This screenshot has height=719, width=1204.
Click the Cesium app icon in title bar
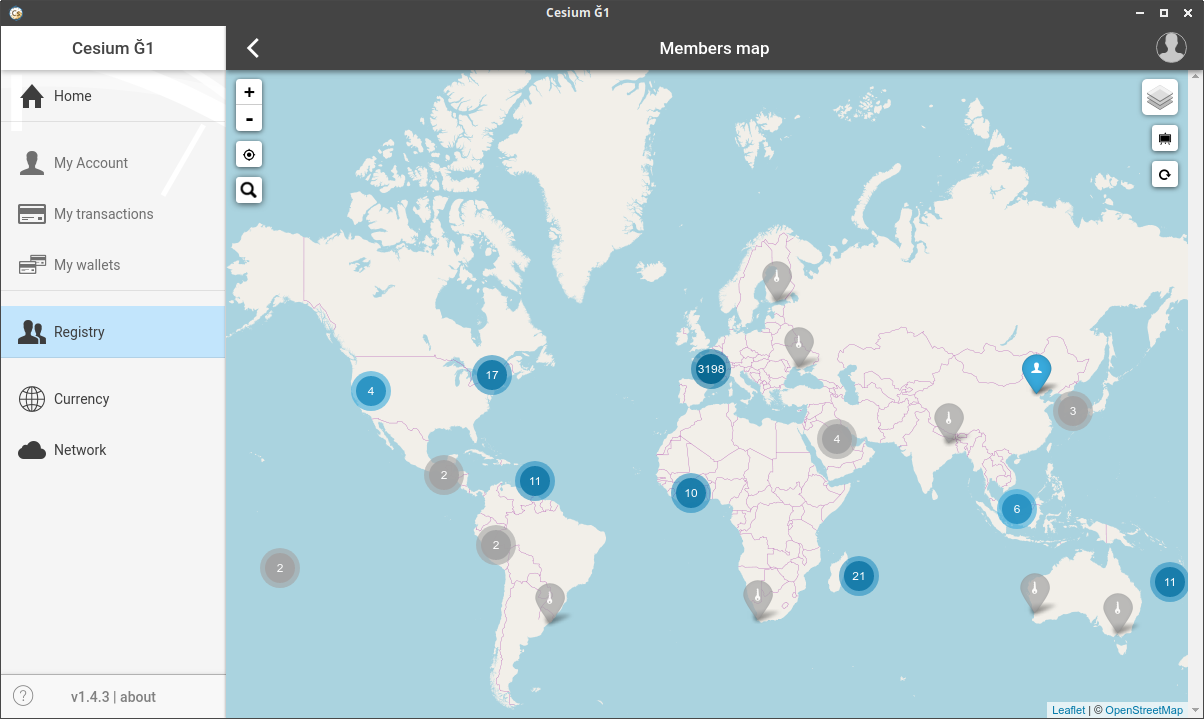click(x=15, y=13)
